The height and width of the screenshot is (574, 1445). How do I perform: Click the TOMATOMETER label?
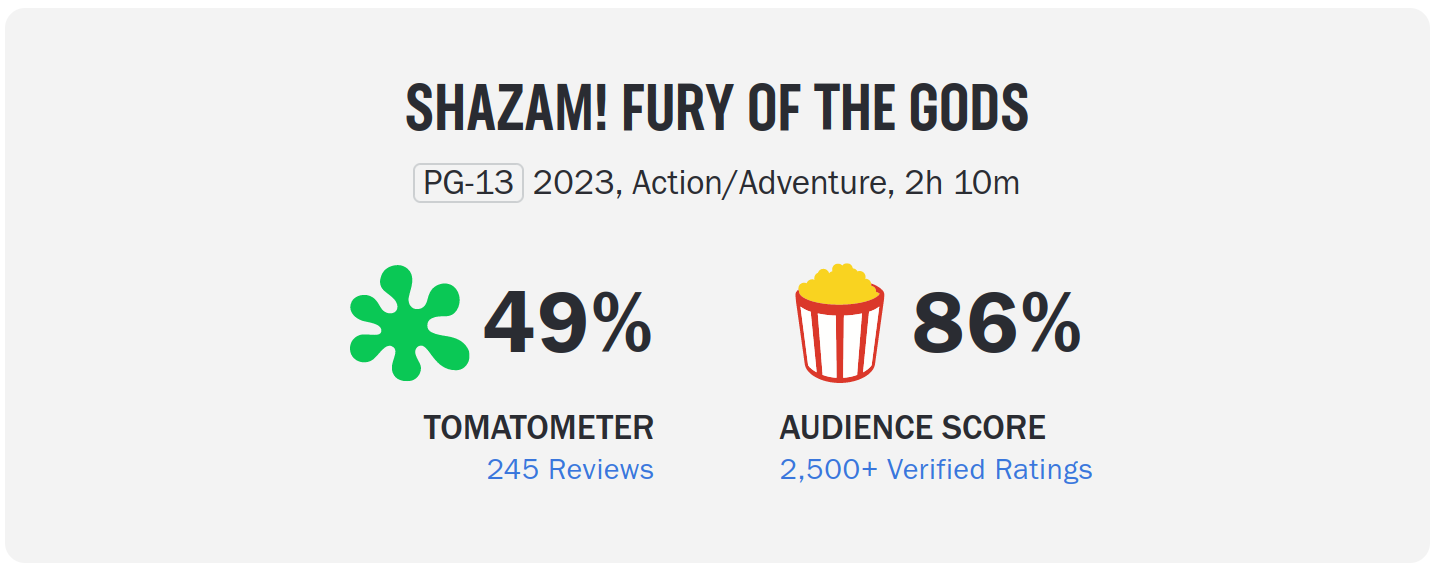click(x=539, y=428)
